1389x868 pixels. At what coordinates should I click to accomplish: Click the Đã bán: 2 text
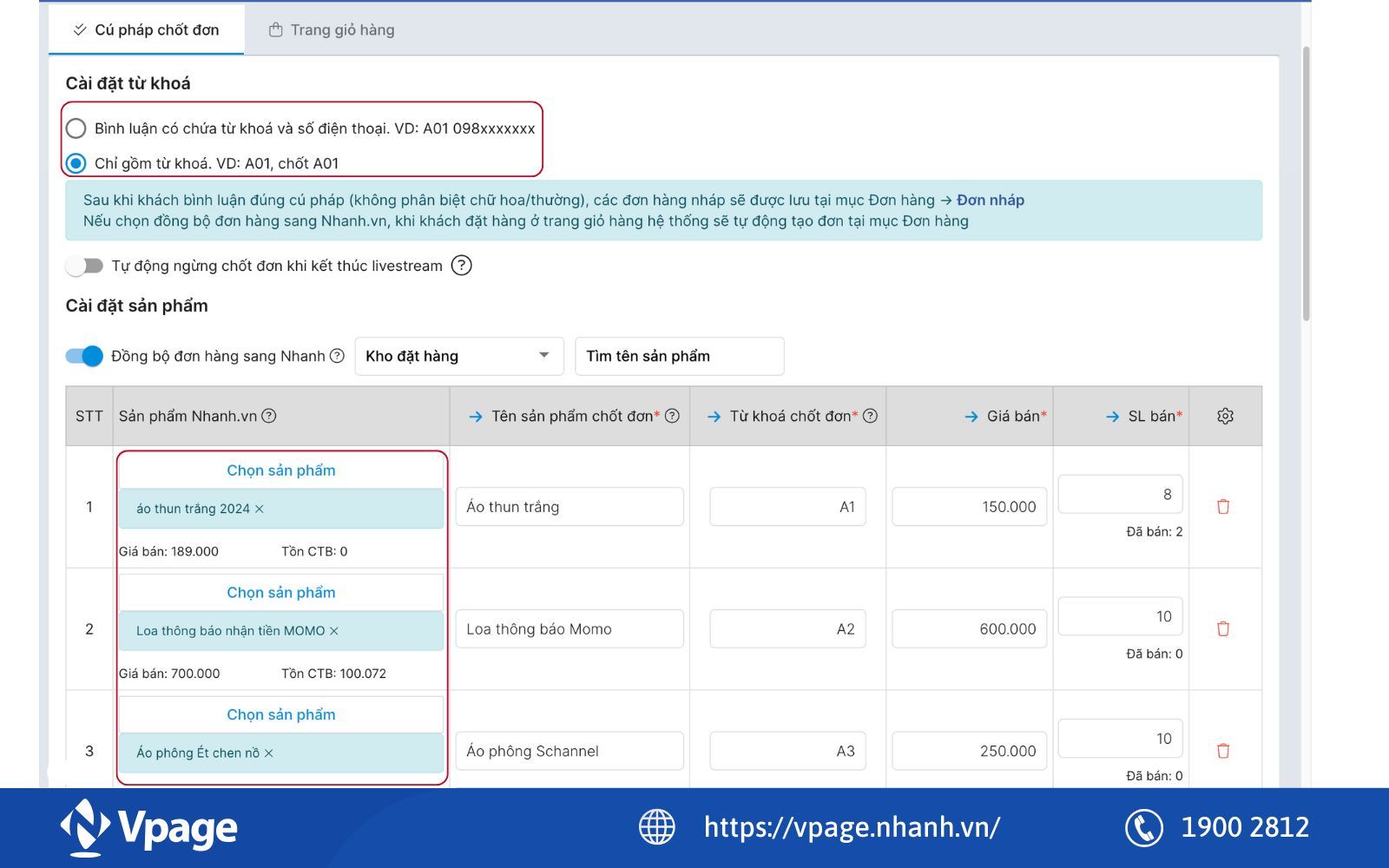click(x=1154, y=531)
